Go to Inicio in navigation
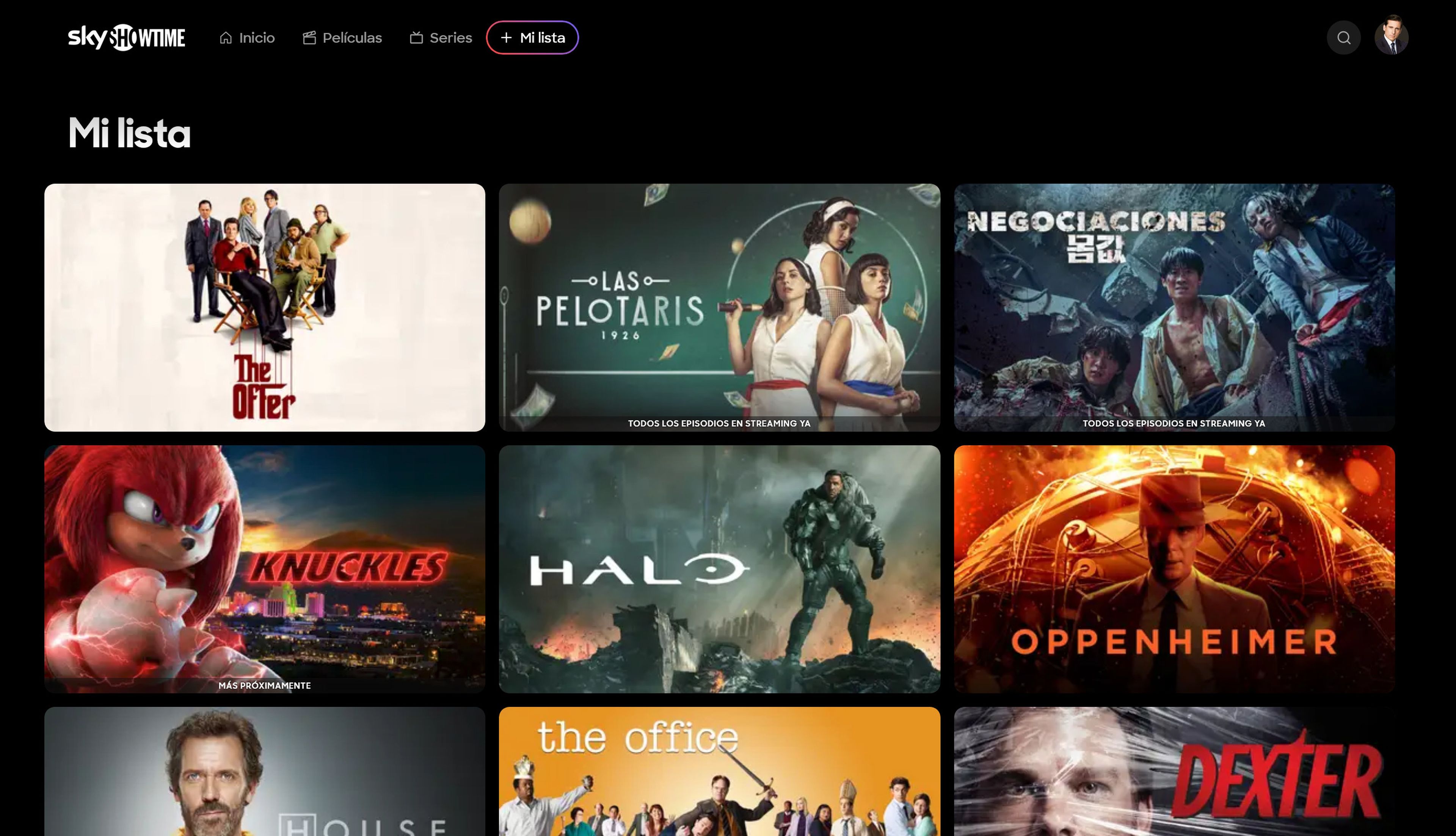The image size is (1456, 836). (247, 38)
